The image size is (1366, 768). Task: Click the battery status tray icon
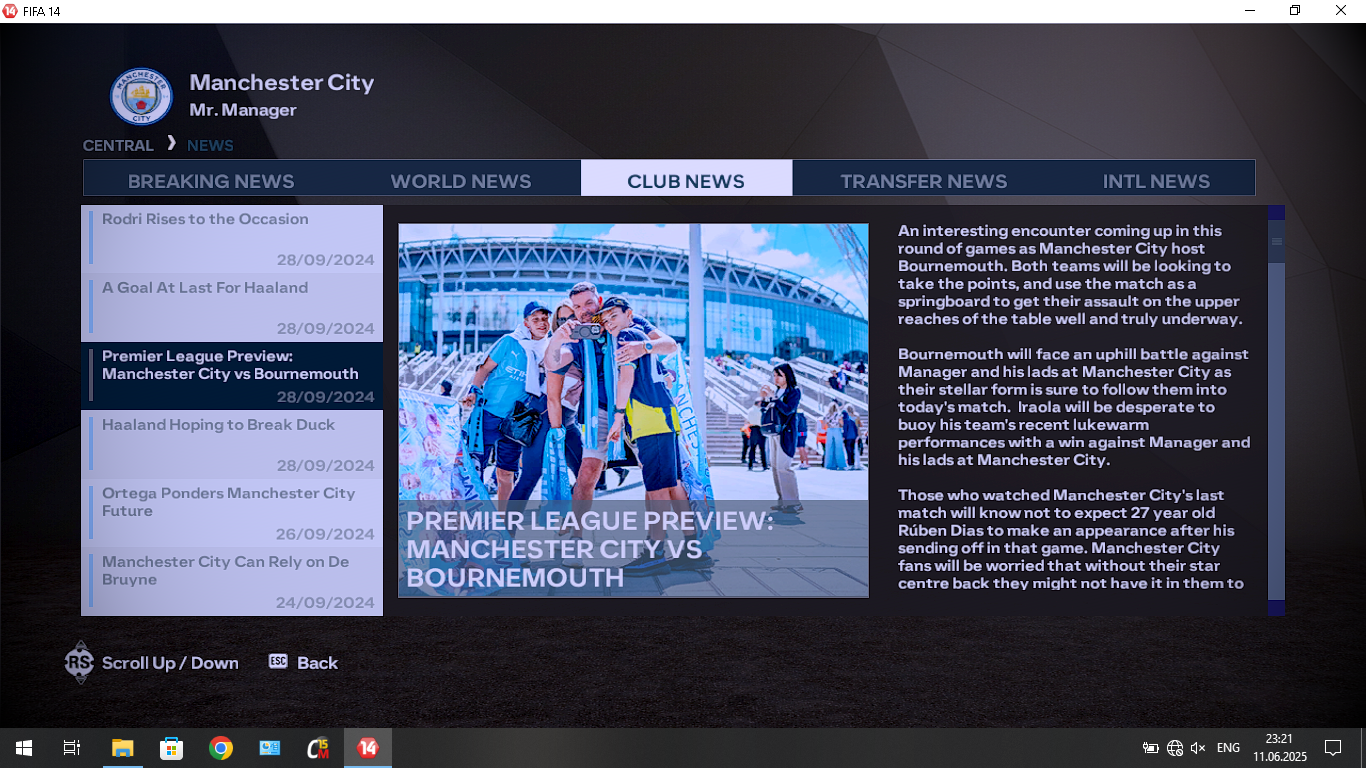(x=1151, y=748)
